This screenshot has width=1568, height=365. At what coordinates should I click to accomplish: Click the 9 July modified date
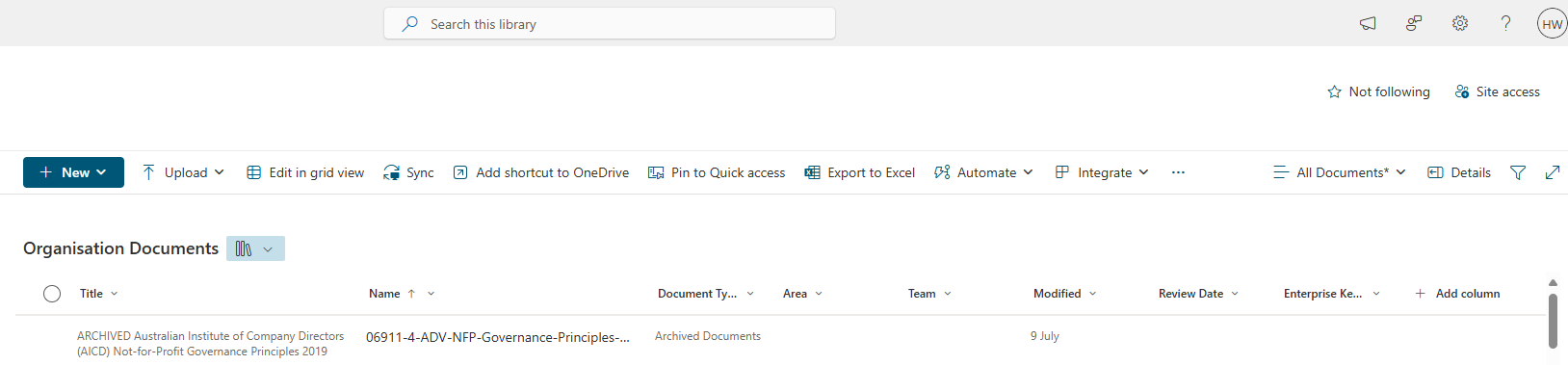[1045, 336]
